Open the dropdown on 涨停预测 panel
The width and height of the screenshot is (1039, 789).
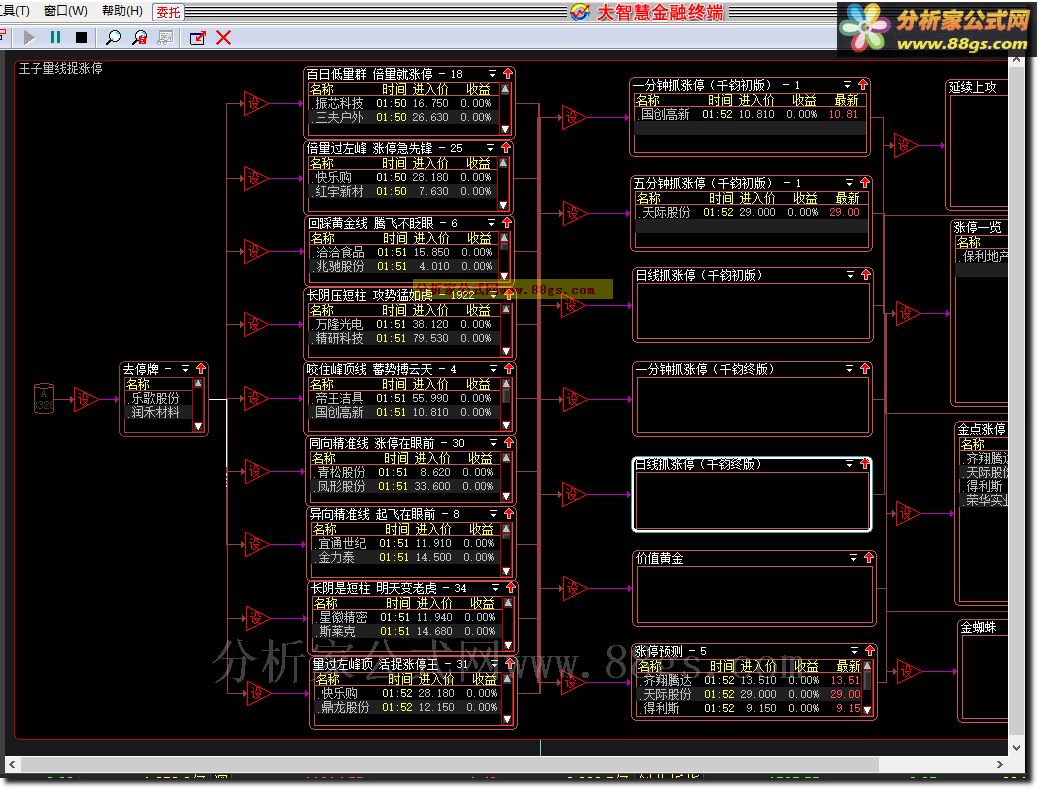[x=855, y=651]
